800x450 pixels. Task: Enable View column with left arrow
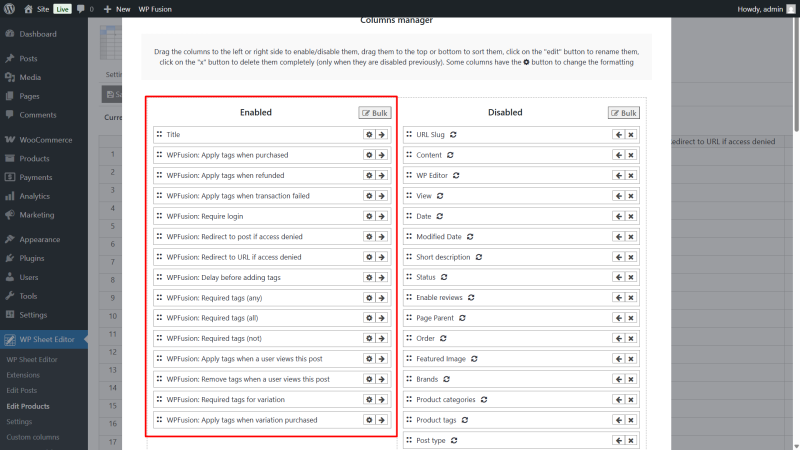(618, 196)
